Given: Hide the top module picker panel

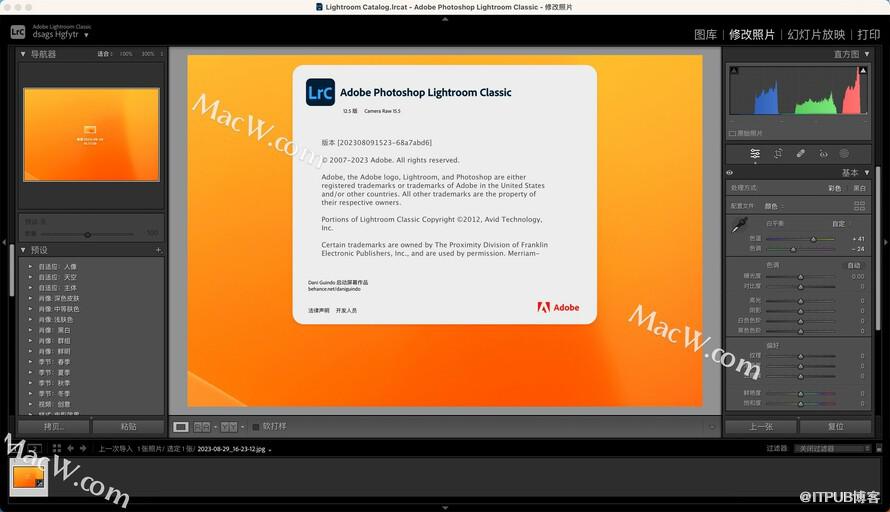Looking at the screenshot, I should [x=445, y=19].
